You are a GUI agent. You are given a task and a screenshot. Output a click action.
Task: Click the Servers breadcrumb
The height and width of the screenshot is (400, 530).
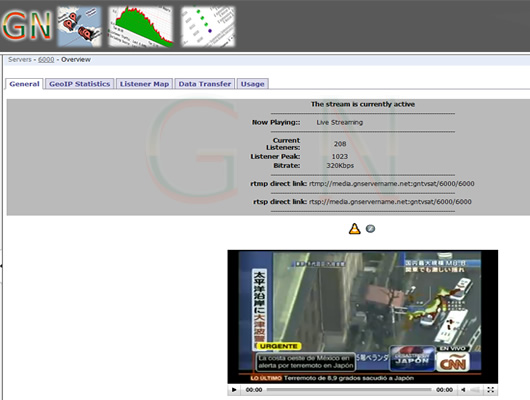pos(20,60)
